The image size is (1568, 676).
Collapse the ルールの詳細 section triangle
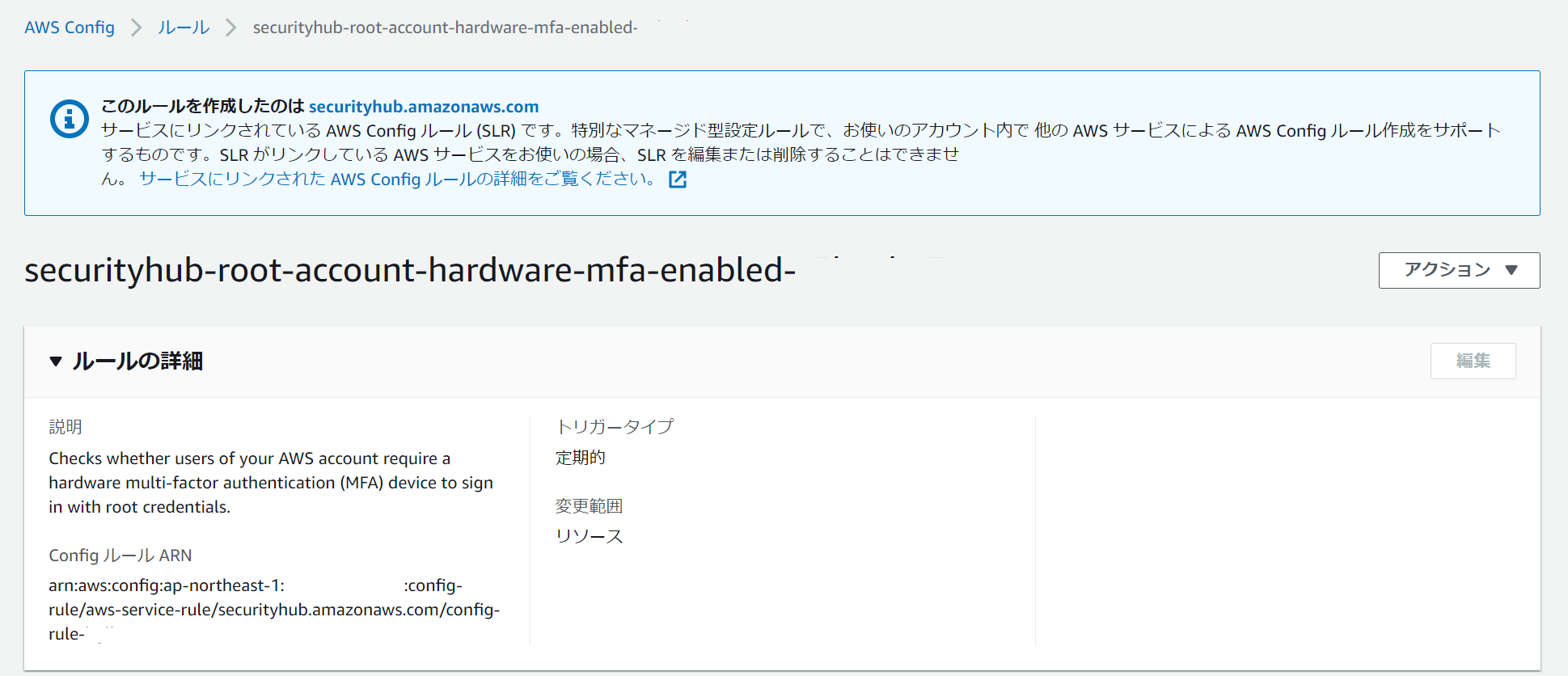pos(56,361)
